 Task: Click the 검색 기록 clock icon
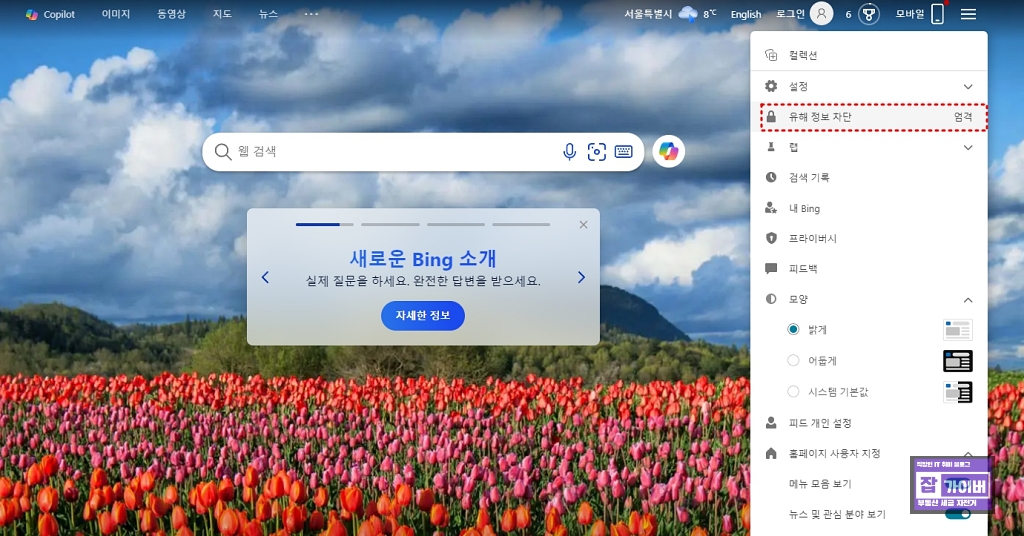771,177
